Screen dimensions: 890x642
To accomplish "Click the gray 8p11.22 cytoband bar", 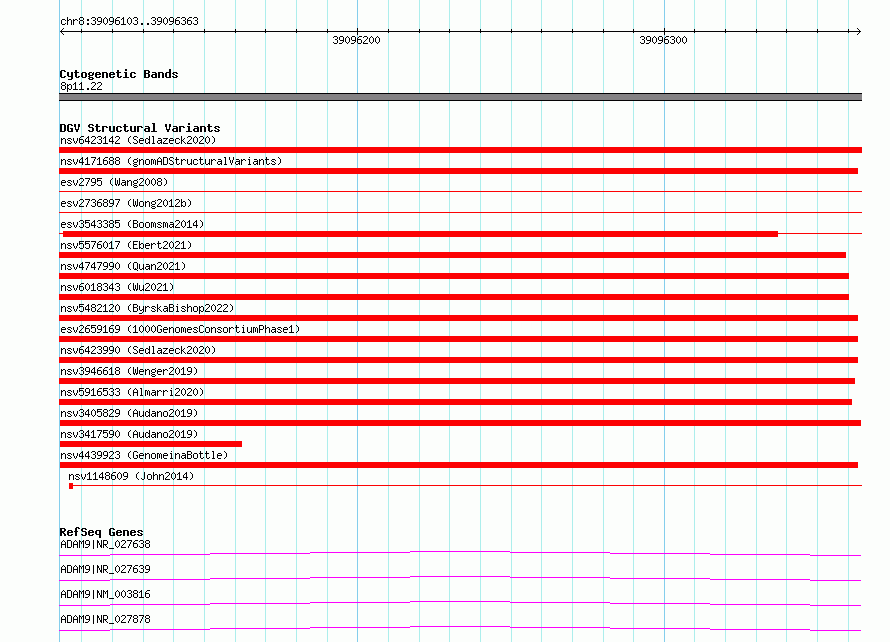I will pyautogui.click(x=460, y=97).
